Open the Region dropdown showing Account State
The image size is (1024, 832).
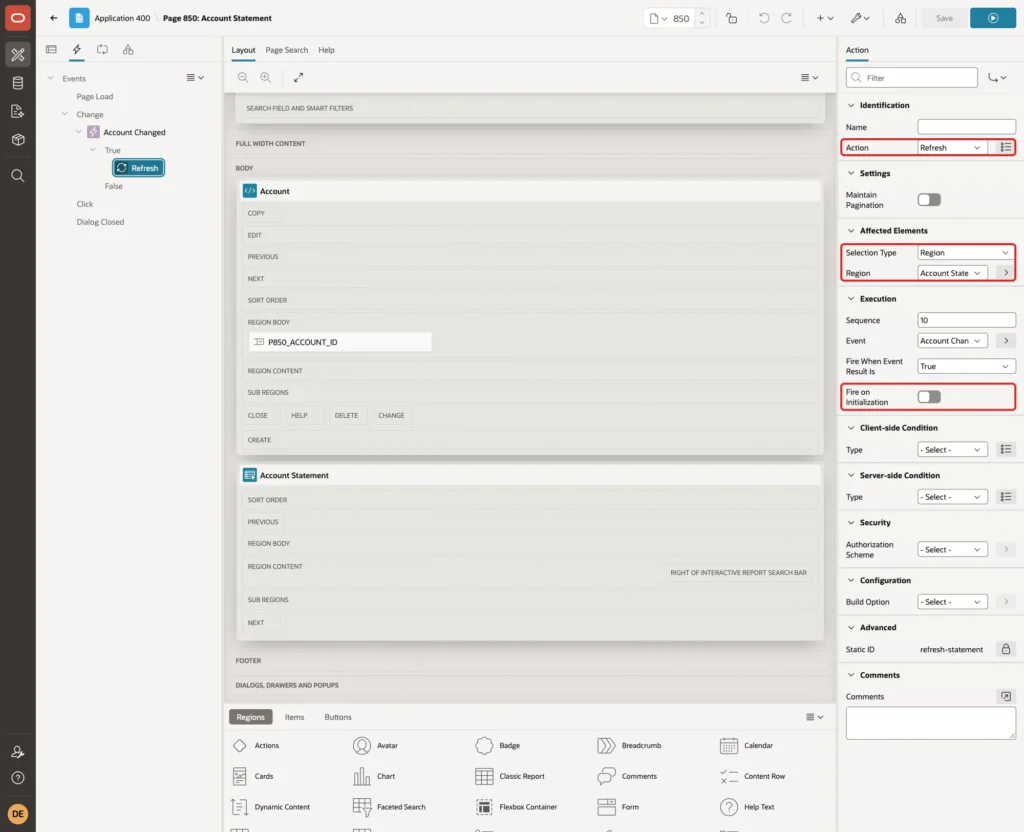(x=952, y=273)
